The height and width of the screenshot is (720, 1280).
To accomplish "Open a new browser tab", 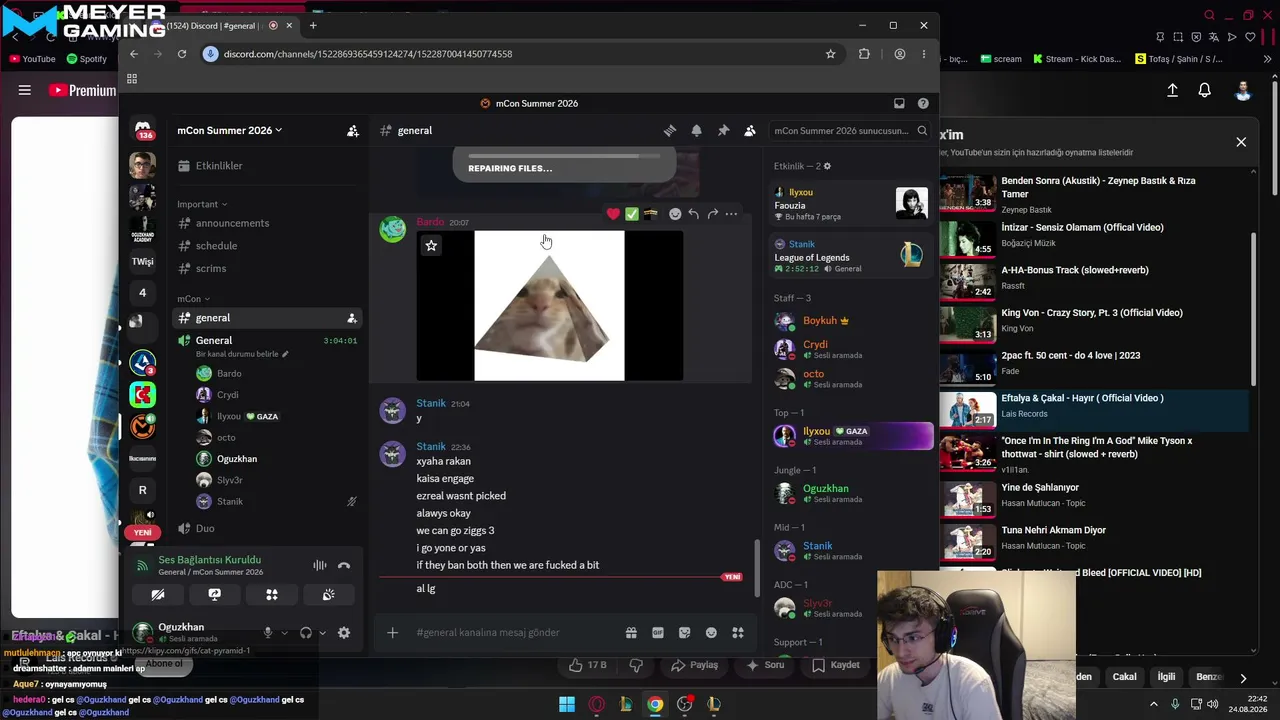I will pyautogui.click(x=313, y=25).
